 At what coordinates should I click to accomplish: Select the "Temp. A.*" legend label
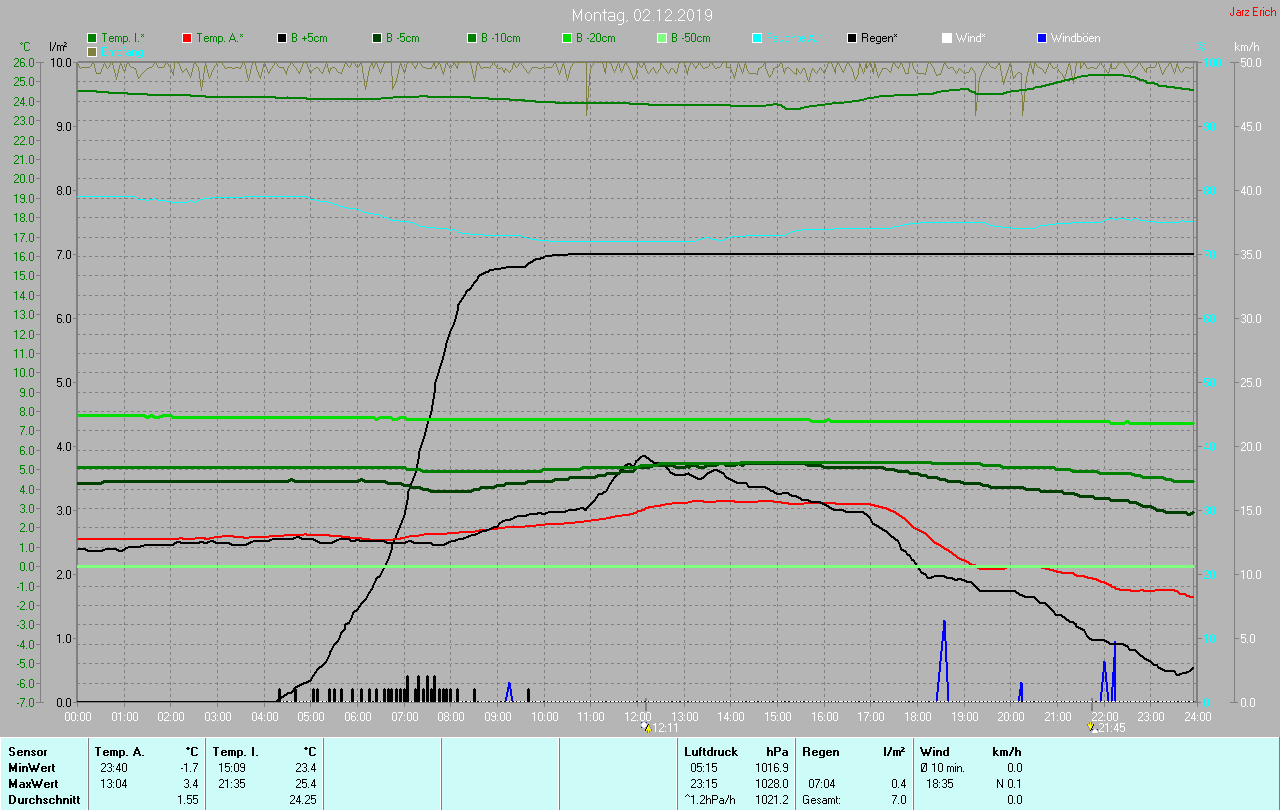click(220, 38)
